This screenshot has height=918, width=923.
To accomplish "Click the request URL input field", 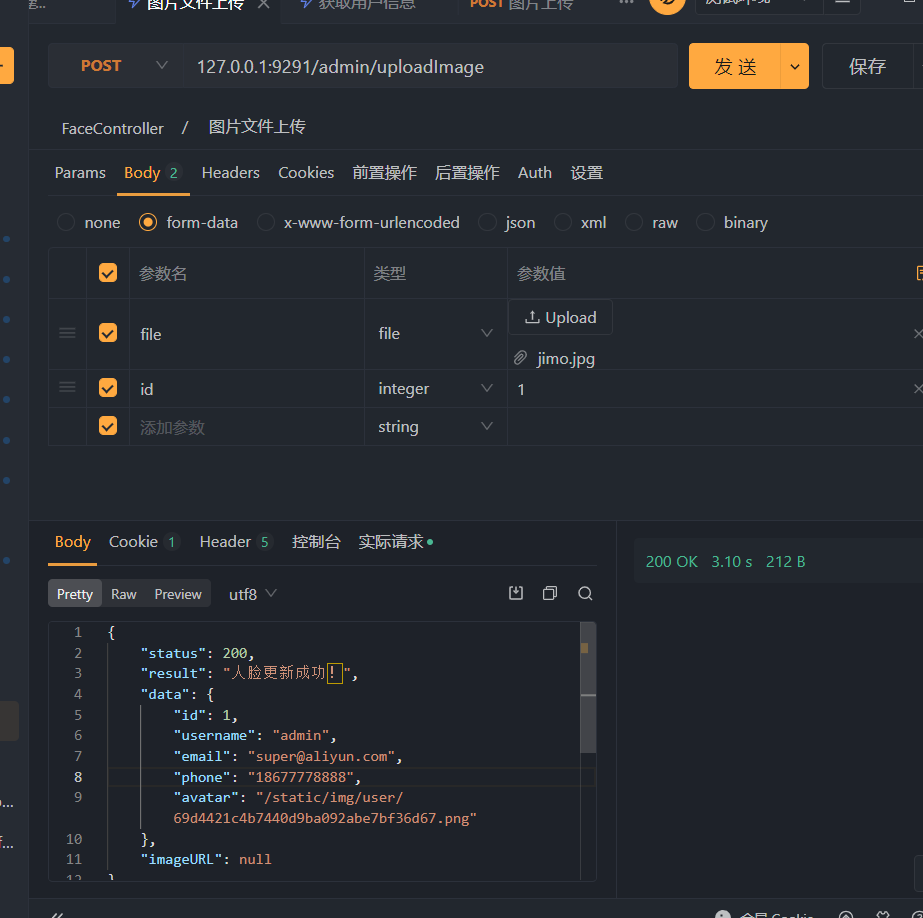I will (x=430, y=66).
